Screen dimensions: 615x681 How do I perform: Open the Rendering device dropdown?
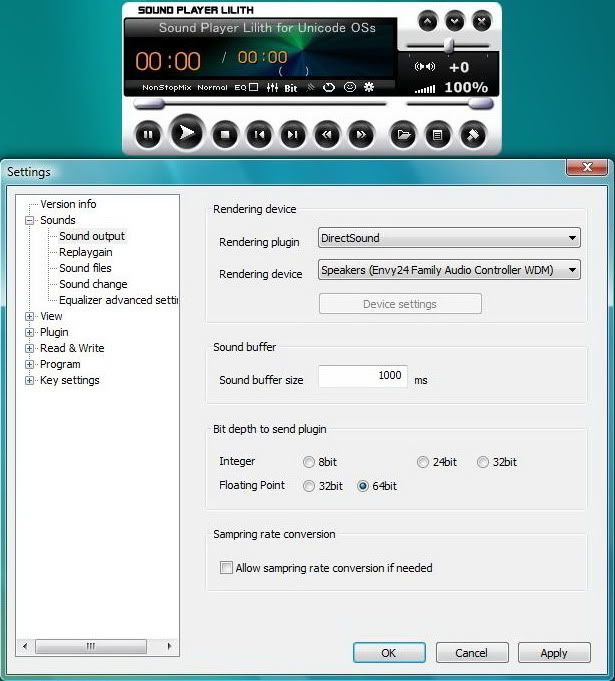pos(449,270)
